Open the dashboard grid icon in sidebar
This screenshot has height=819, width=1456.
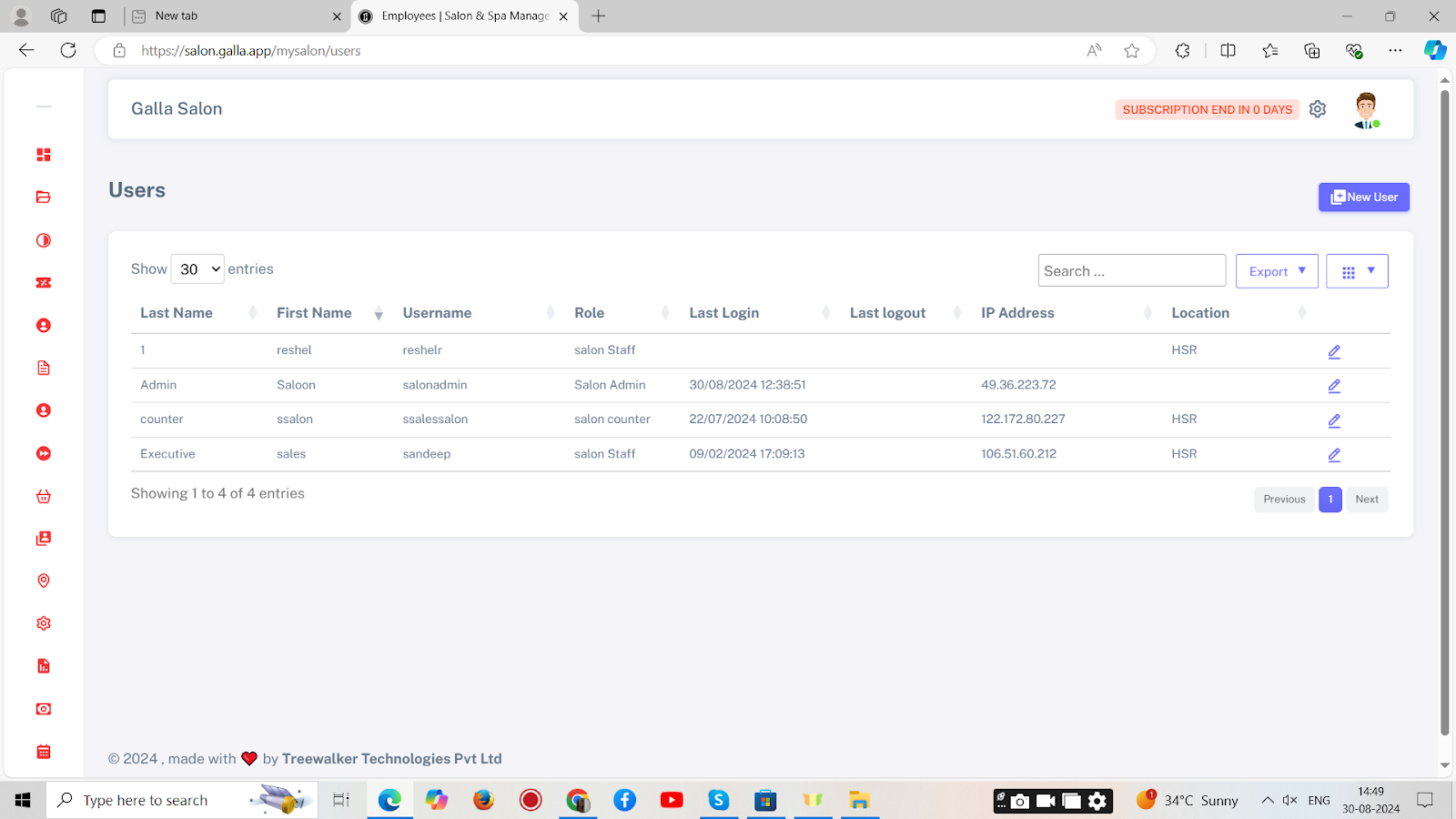44,155
